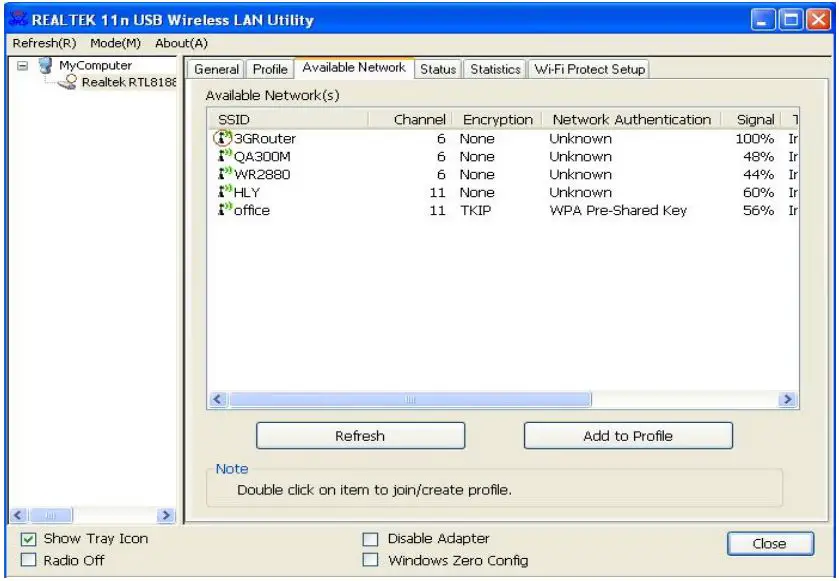Image resolution: width=839 pixels, height=581 pixels.
Task: Click the HLY wireless network icon
Action: click(x=224, y=192)
